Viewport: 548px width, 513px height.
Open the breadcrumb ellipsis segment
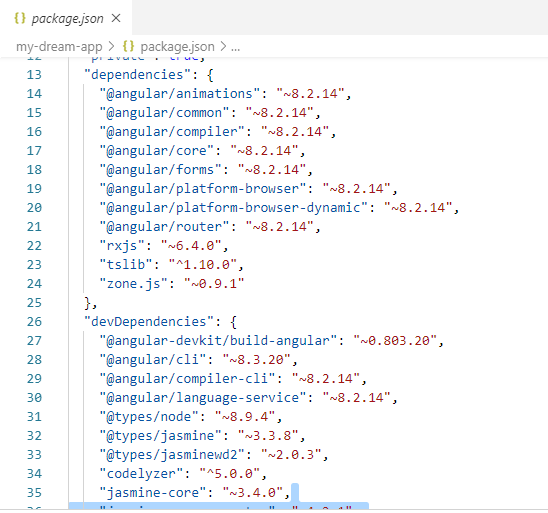(236, 48)
